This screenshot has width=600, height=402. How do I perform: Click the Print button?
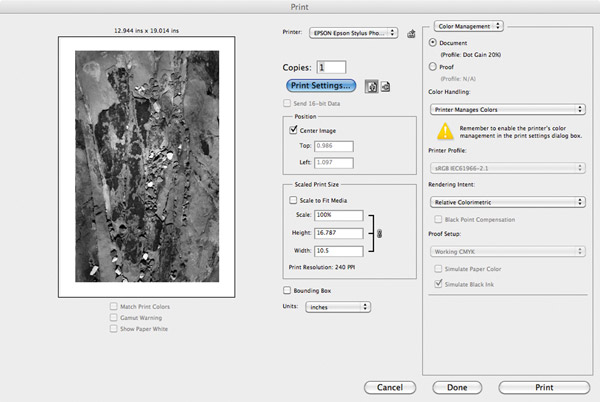tap(544, 387)
